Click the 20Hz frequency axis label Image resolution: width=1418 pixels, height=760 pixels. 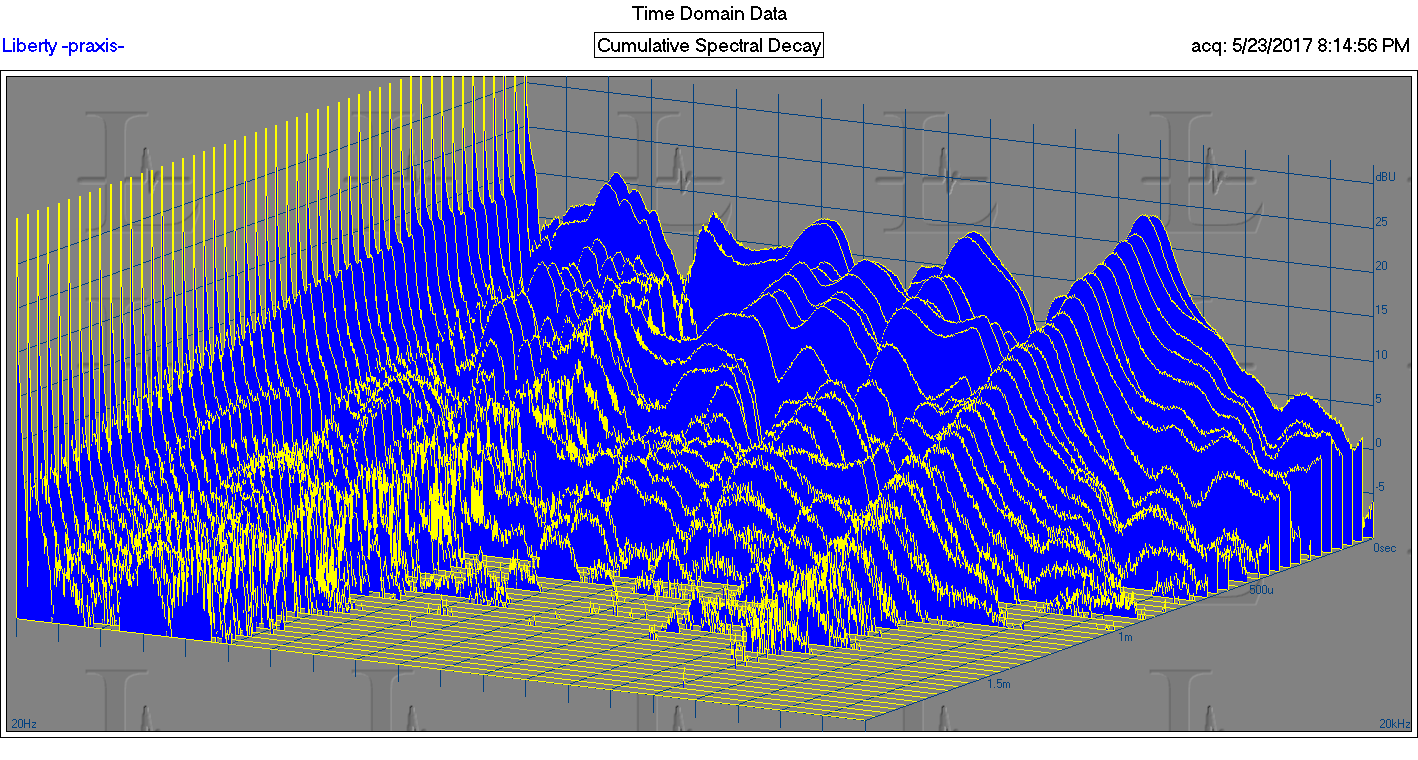point(22,723)
